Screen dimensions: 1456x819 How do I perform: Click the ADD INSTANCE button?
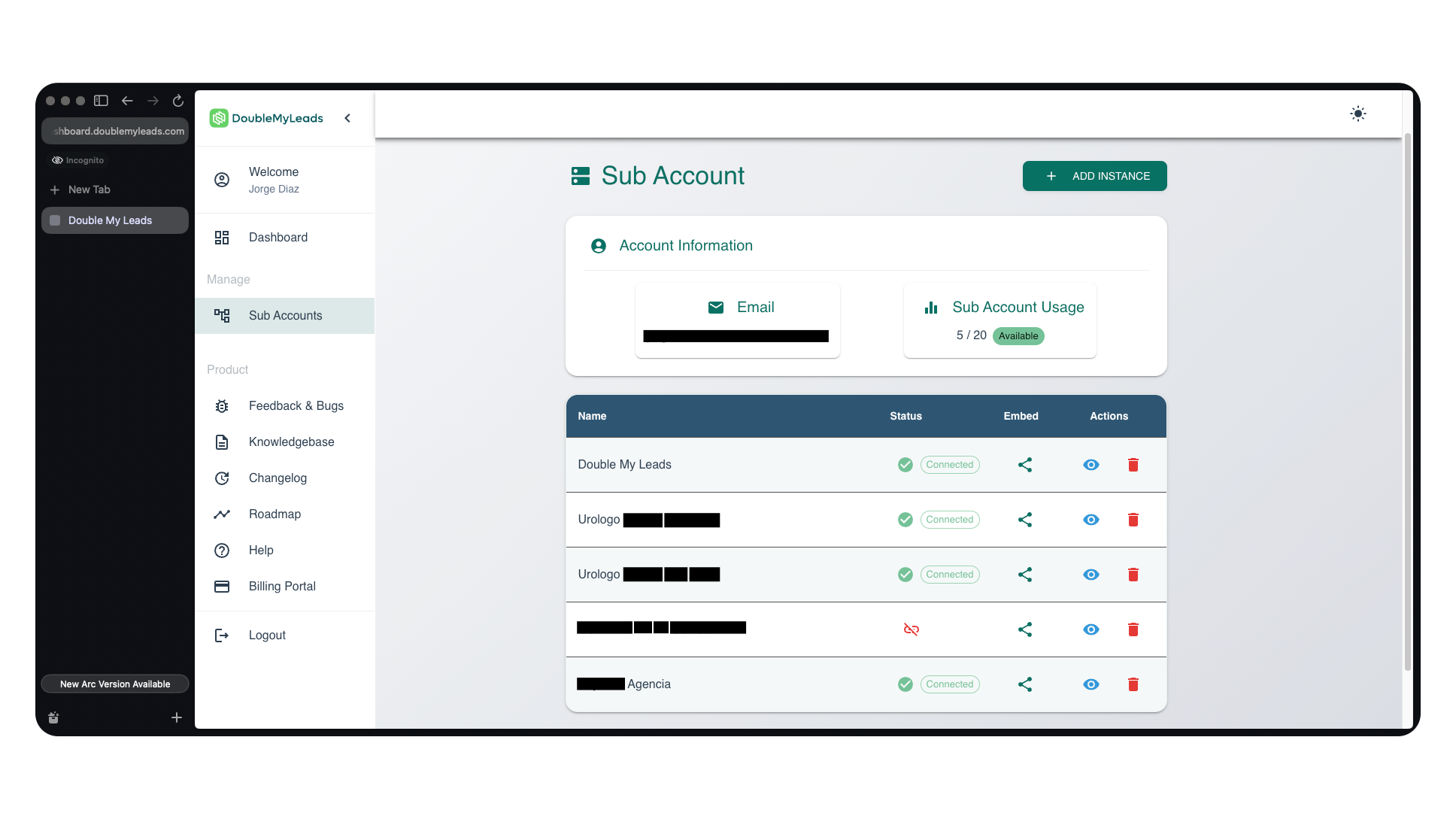pyautogui.click(x=1094, y=176)
